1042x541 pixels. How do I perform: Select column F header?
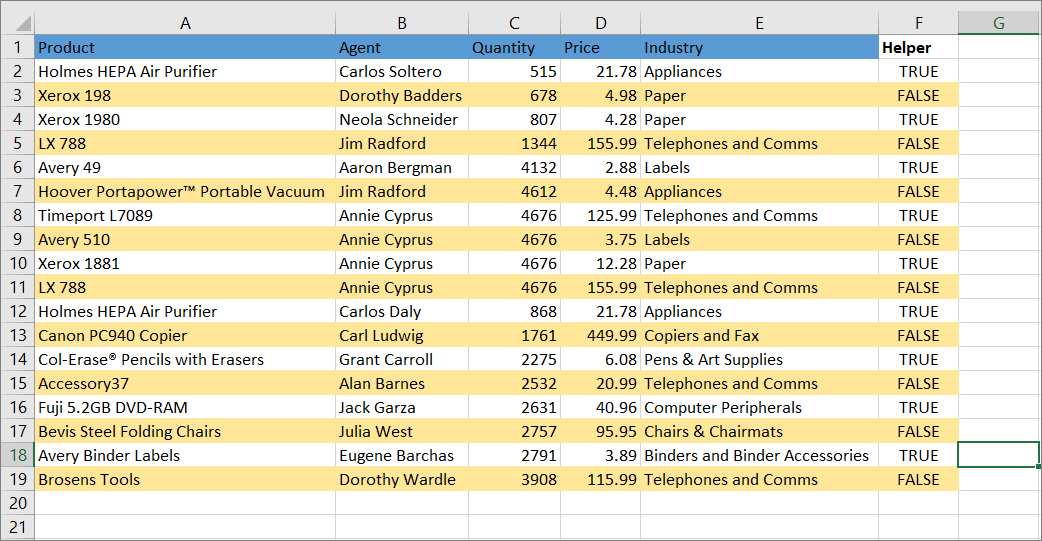918,23
